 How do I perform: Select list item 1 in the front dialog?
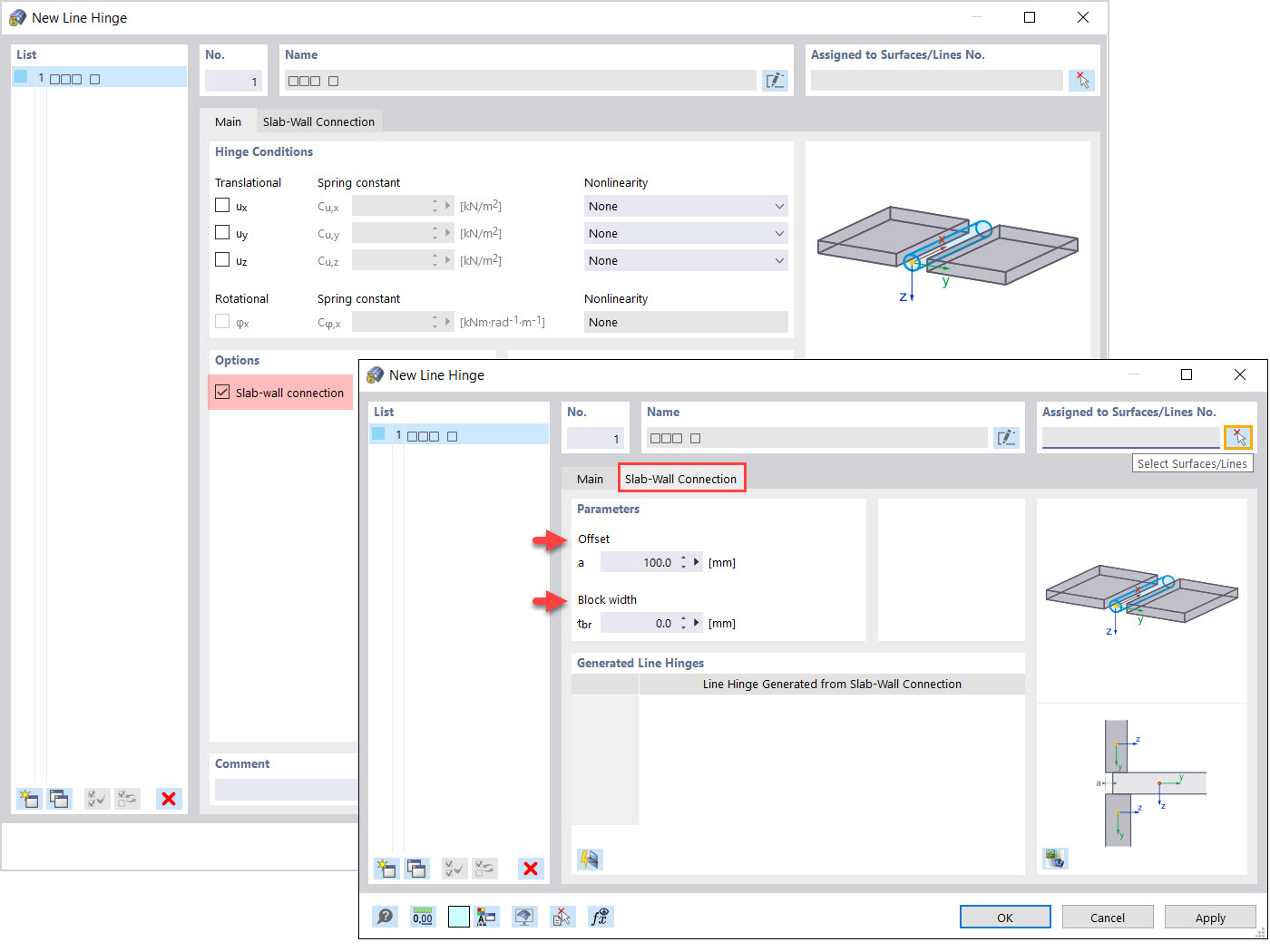click(459, 435)
